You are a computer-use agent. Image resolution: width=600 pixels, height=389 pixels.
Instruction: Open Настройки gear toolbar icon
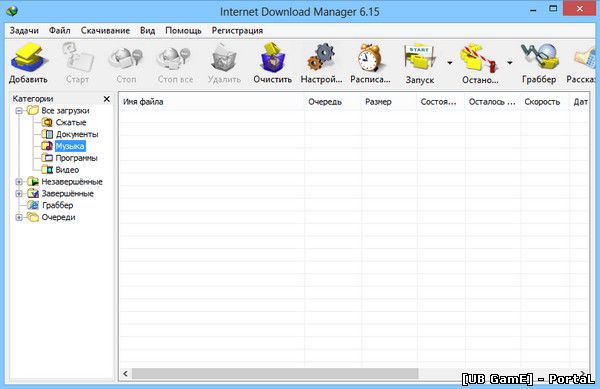(321, 57)
